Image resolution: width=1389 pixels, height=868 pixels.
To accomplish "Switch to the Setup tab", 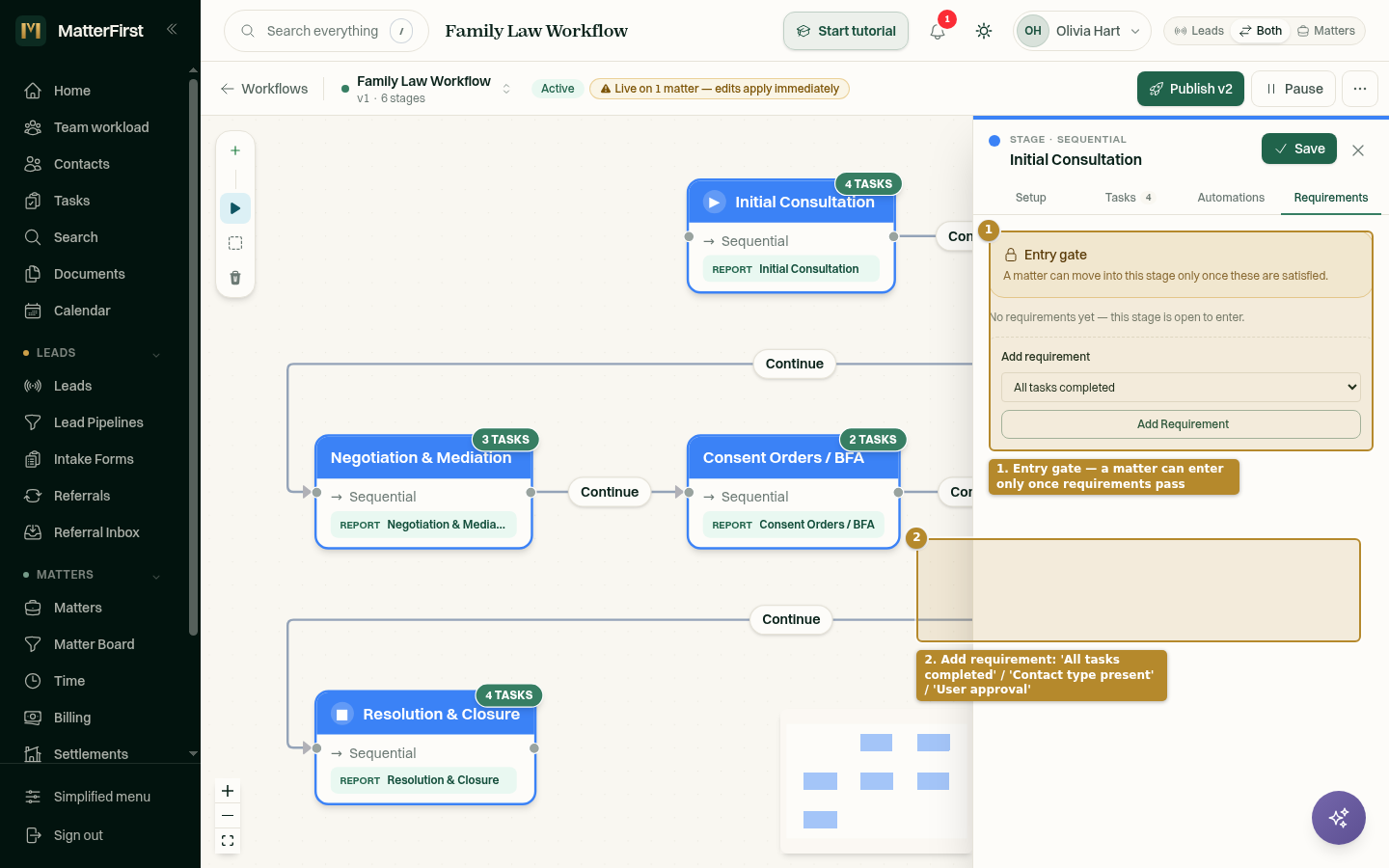I will point(1030,198).
